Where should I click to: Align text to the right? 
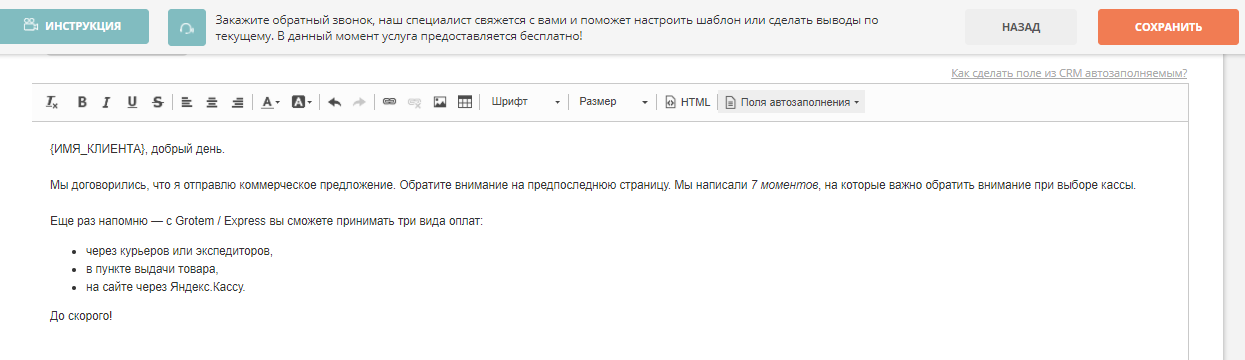tap(237, 102)
